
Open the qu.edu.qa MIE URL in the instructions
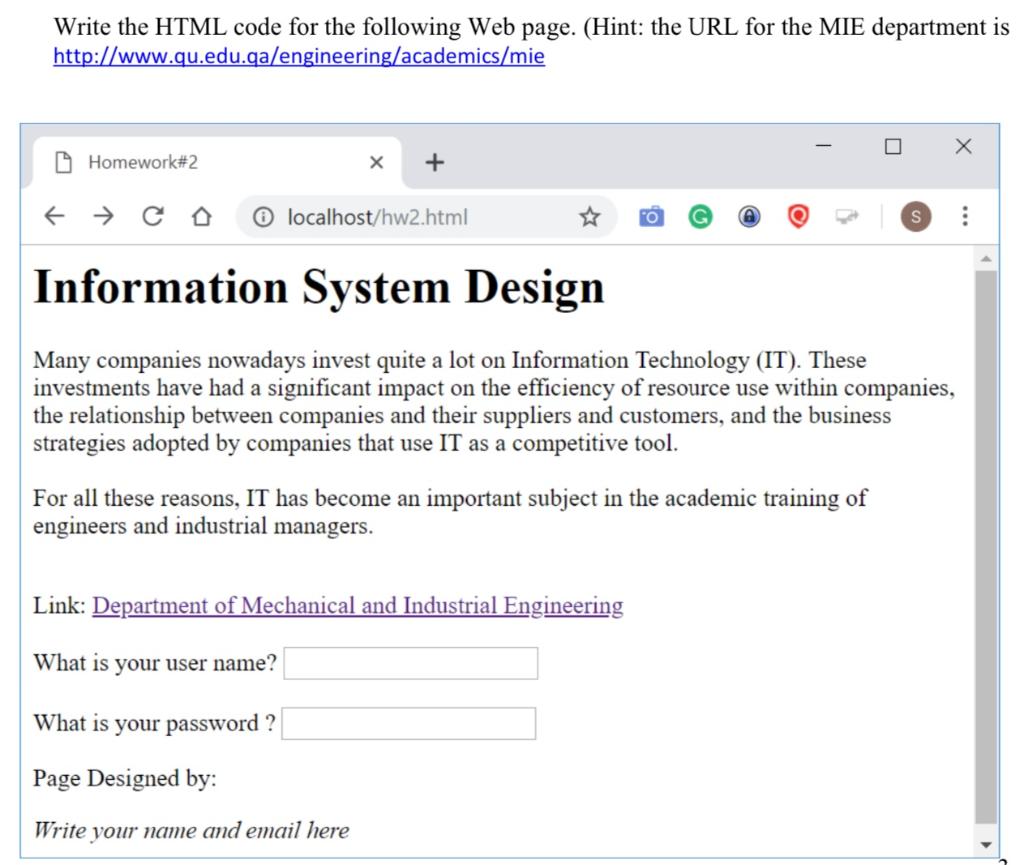[299, 56]
